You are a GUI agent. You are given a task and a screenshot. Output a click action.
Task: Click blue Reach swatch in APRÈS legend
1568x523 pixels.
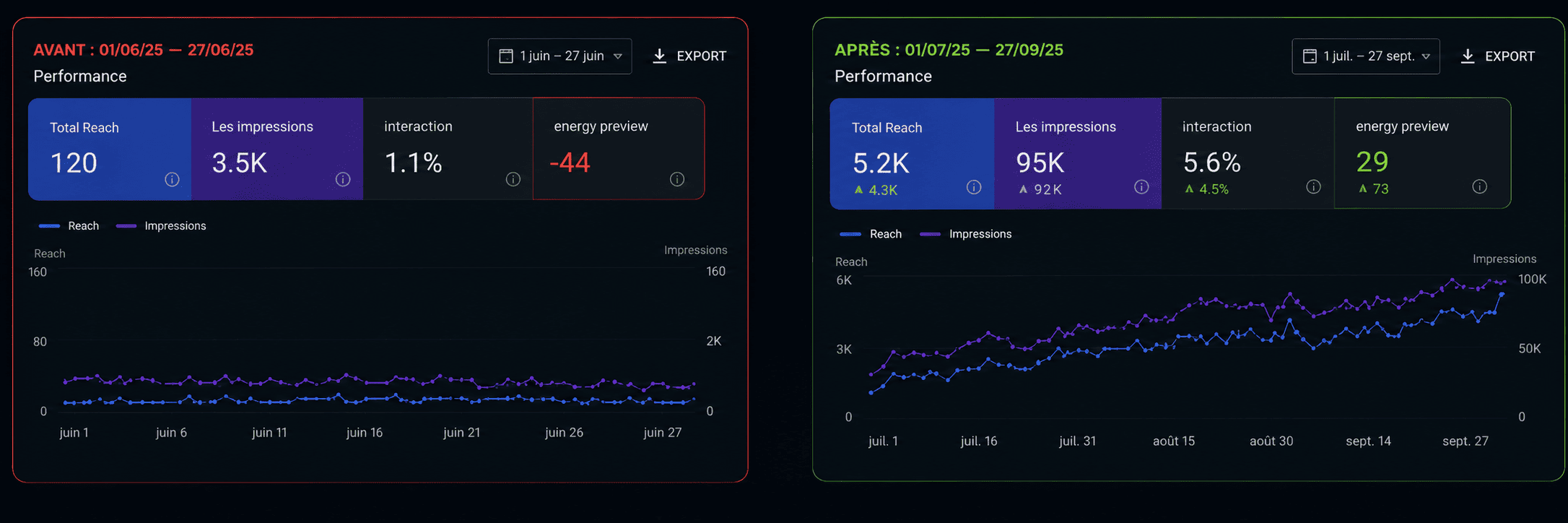click(x=850, y=234)
